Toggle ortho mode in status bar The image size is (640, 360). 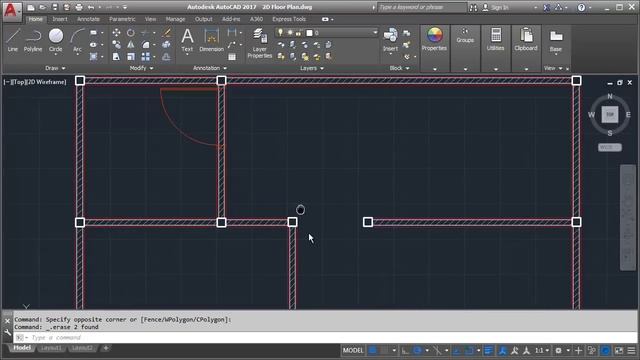(405, 350)
